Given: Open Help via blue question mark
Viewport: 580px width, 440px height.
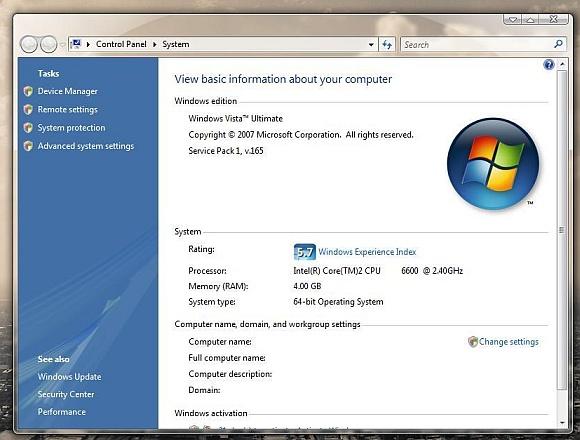Looking at the screenshot, I should coord(549,65).
